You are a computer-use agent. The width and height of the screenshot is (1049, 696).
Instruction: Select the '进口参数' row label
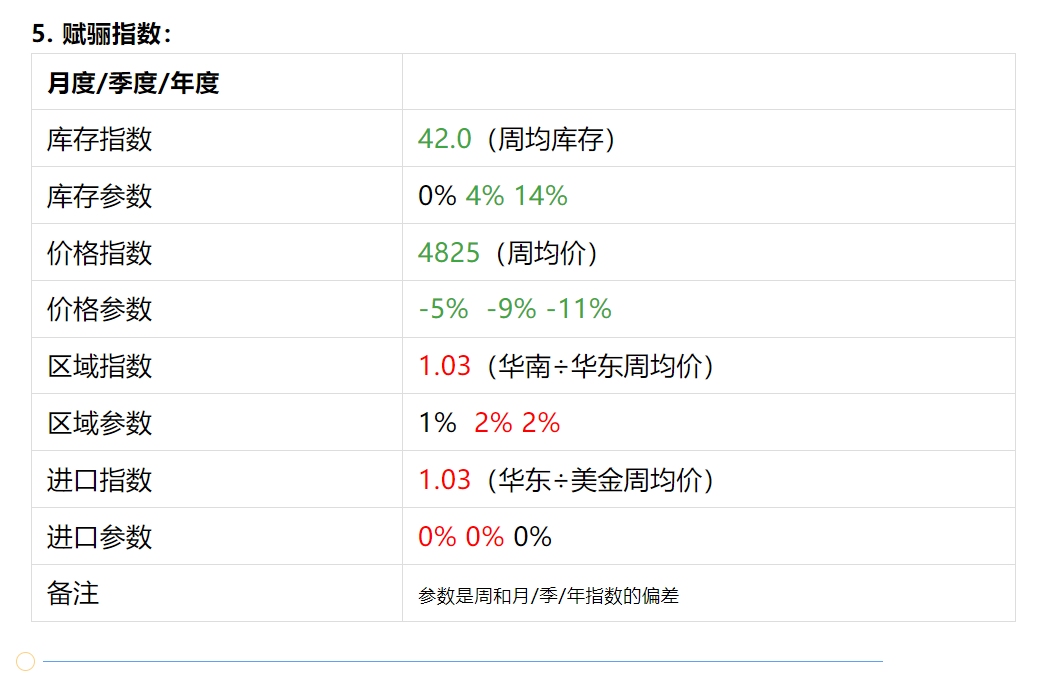click(100, 537)
